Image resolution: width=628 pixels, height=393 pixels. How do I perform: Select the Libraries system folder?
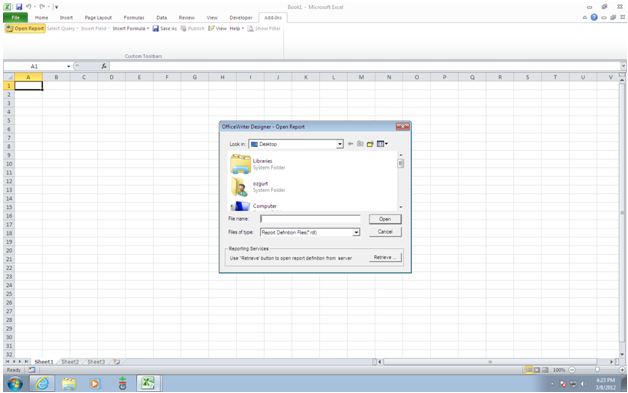point(258,164)
